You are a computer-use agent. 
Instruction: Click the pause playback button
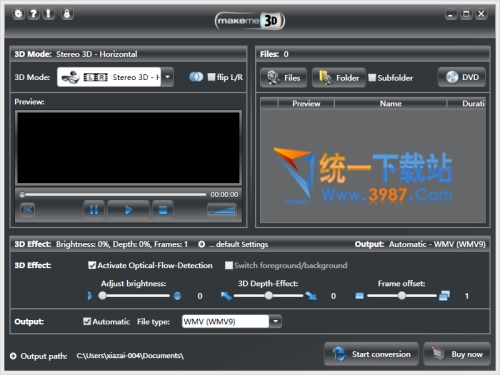[94, 210]
